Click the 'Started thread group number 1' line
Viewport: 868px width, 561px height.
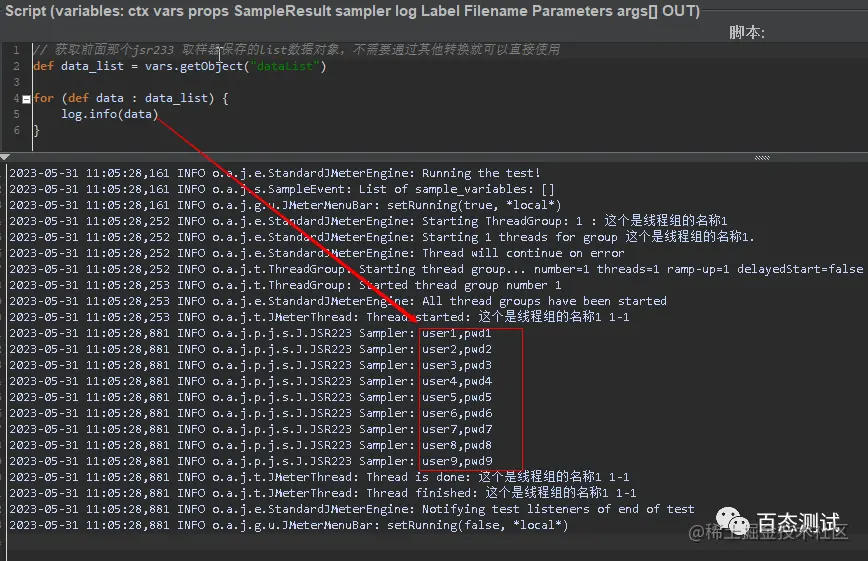285,285
